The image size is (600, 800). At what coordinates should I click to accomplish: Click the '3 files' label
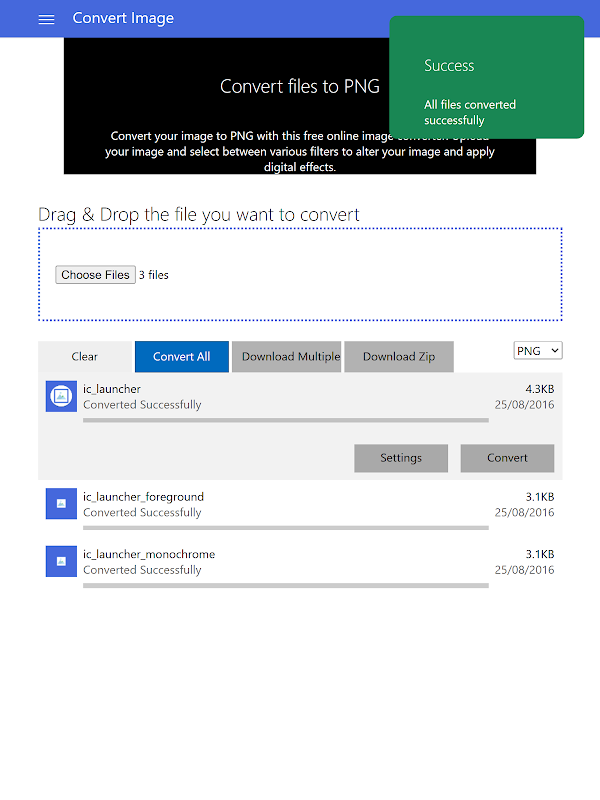click(x=154, y=275)
